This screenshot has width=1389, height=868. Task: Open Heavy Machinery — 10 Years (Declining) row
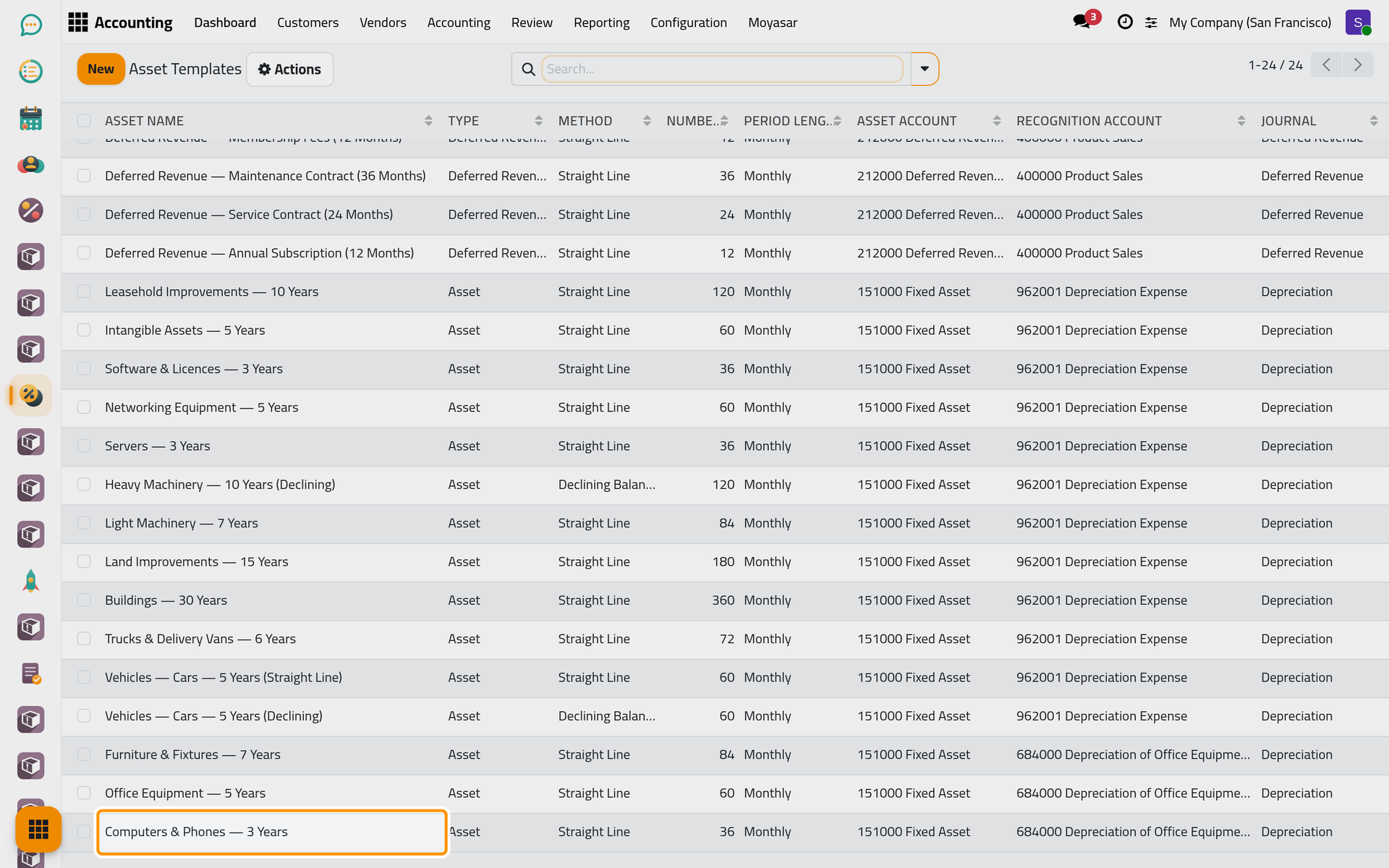coord(723,485)
